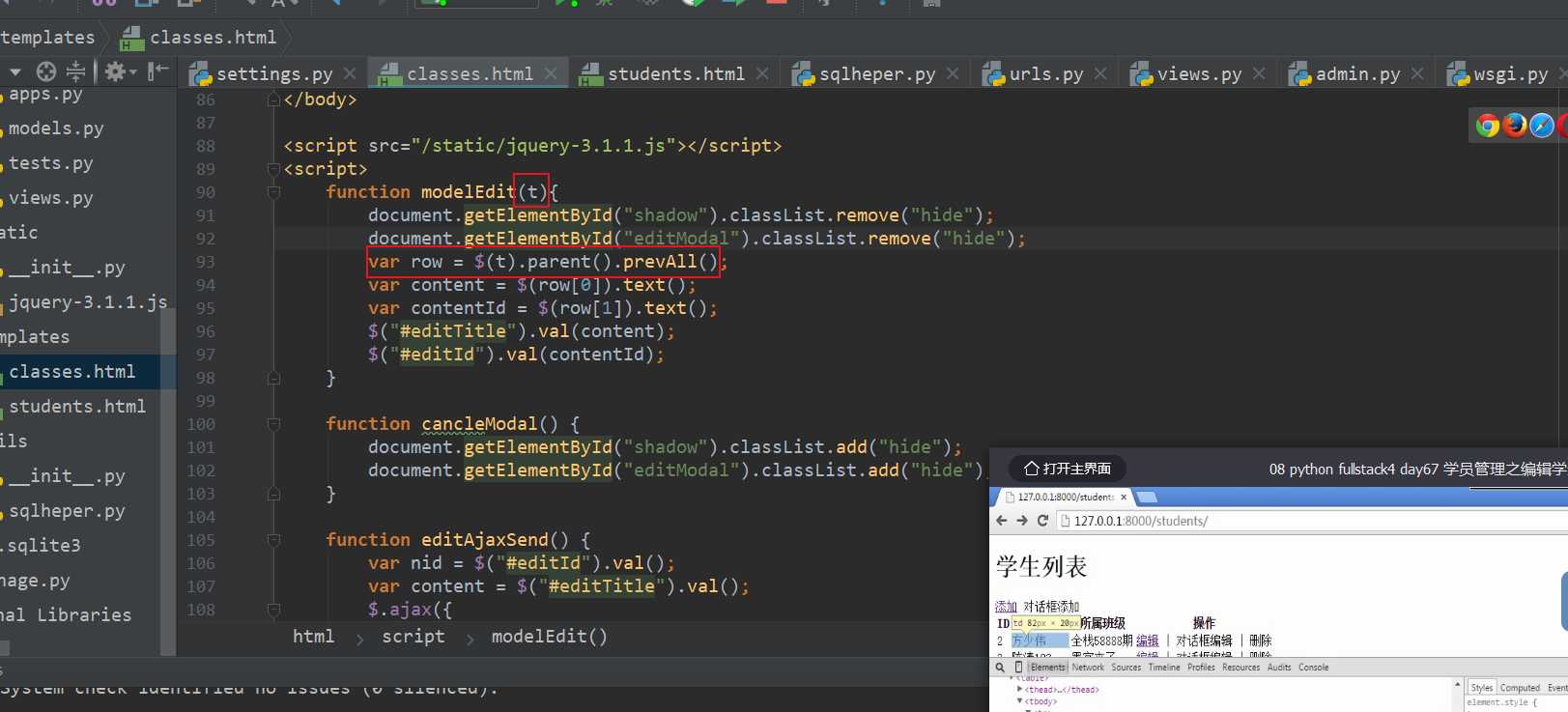Open views.py in the project tree
This screenshot has height=712, width=1568.
click(x=50, y=198)
